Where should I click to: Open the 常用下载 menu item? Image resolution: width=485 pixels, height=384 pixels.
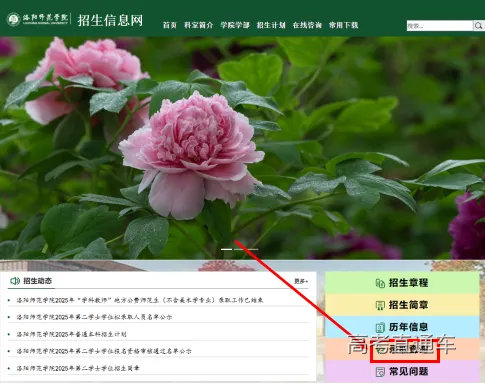pyautogui.click(x=344, y=25)
